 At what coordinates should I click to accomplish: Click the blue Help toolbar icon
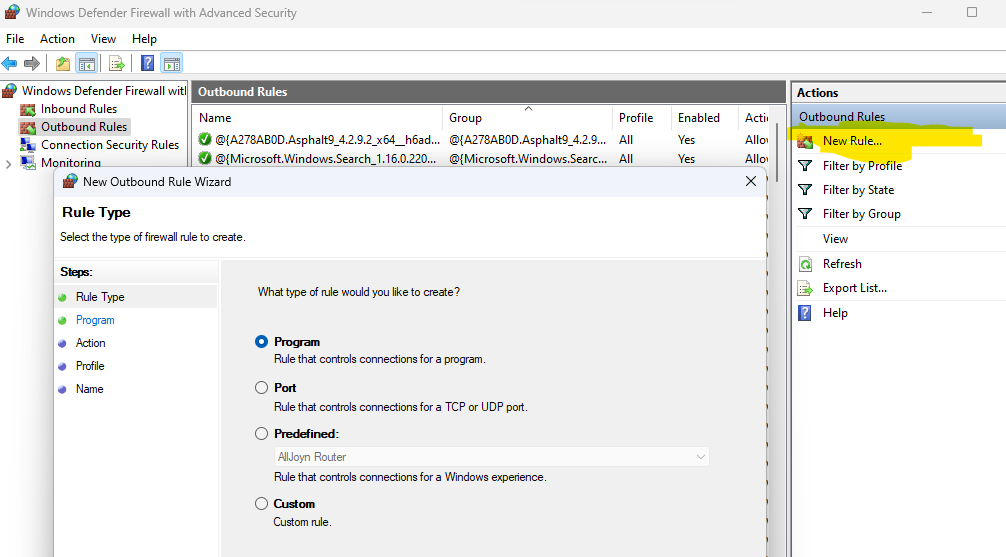[x=148, y=63]
